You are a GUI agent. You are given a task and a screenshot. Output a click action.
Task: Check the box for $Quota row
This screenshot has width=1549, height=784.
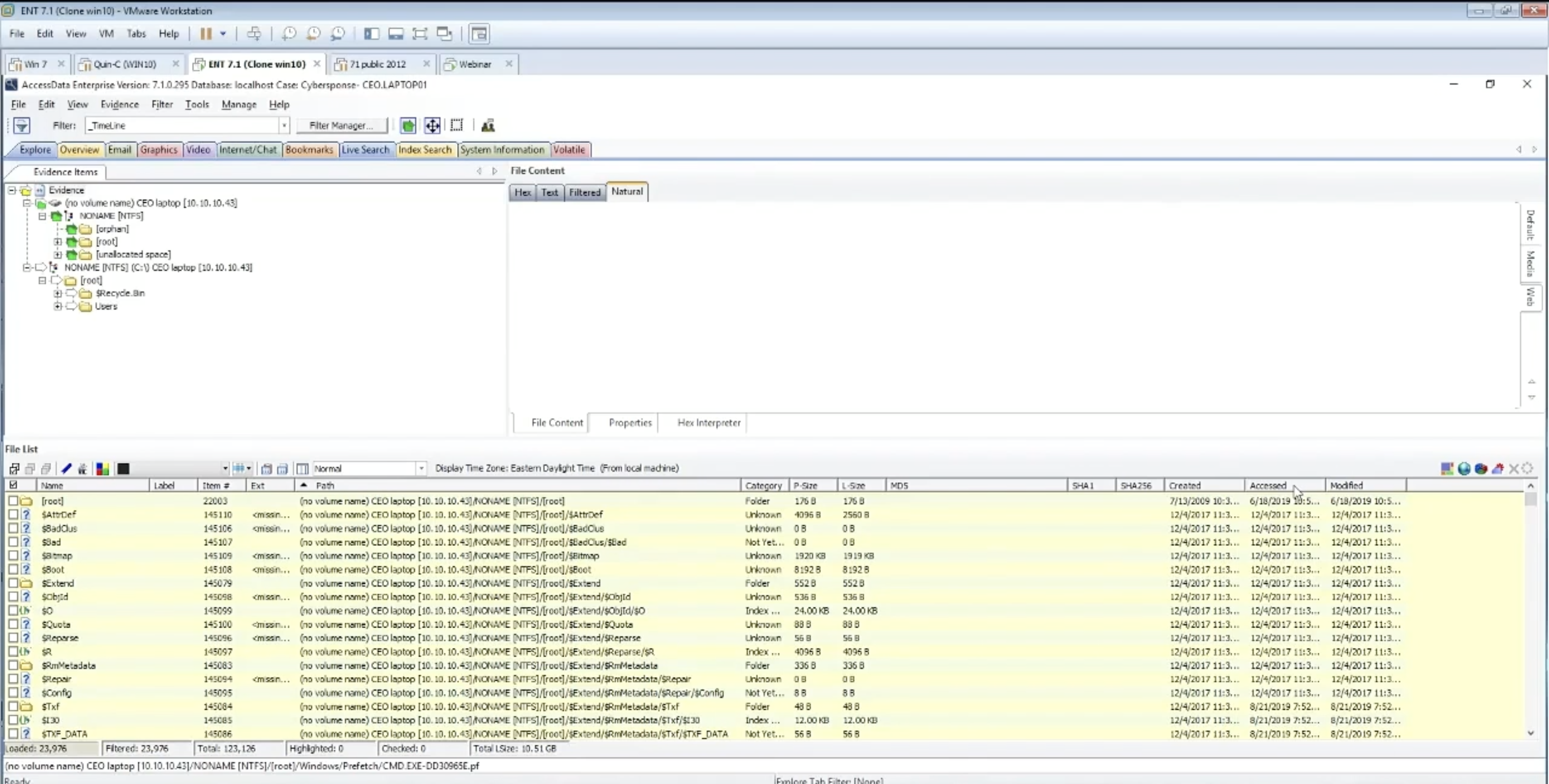coord(13,624)
